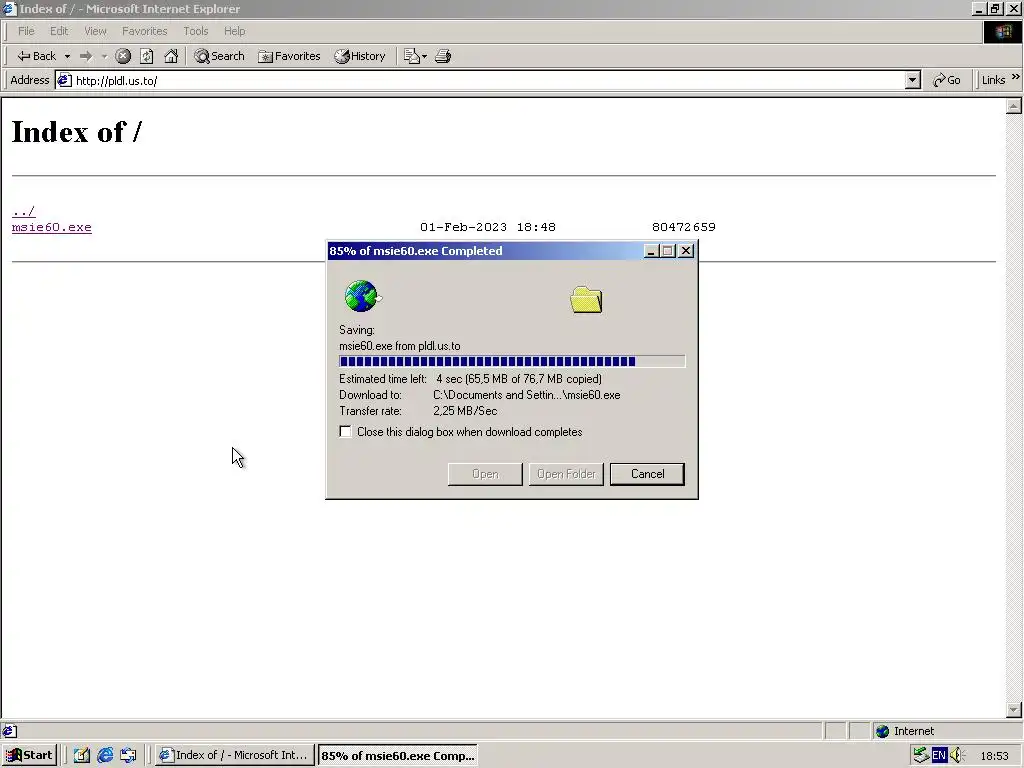Go to the Home page icon
This screenshot has width=1024, height=768.
(x=171, y=56)
